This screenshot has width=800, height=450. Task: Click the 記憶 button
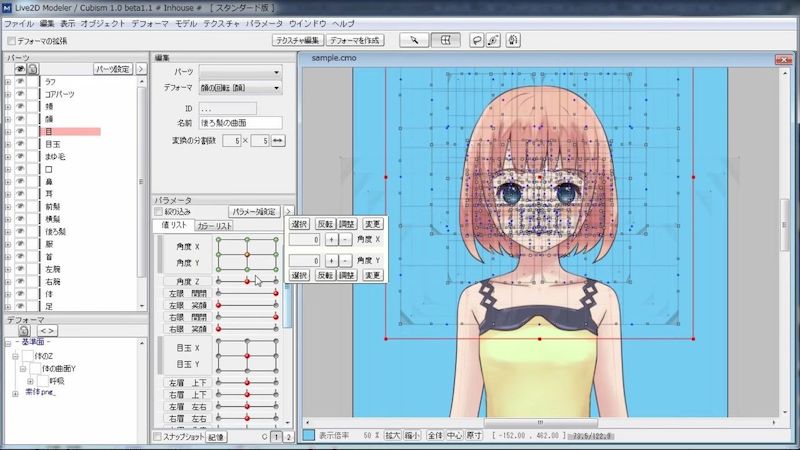[215, 437]
